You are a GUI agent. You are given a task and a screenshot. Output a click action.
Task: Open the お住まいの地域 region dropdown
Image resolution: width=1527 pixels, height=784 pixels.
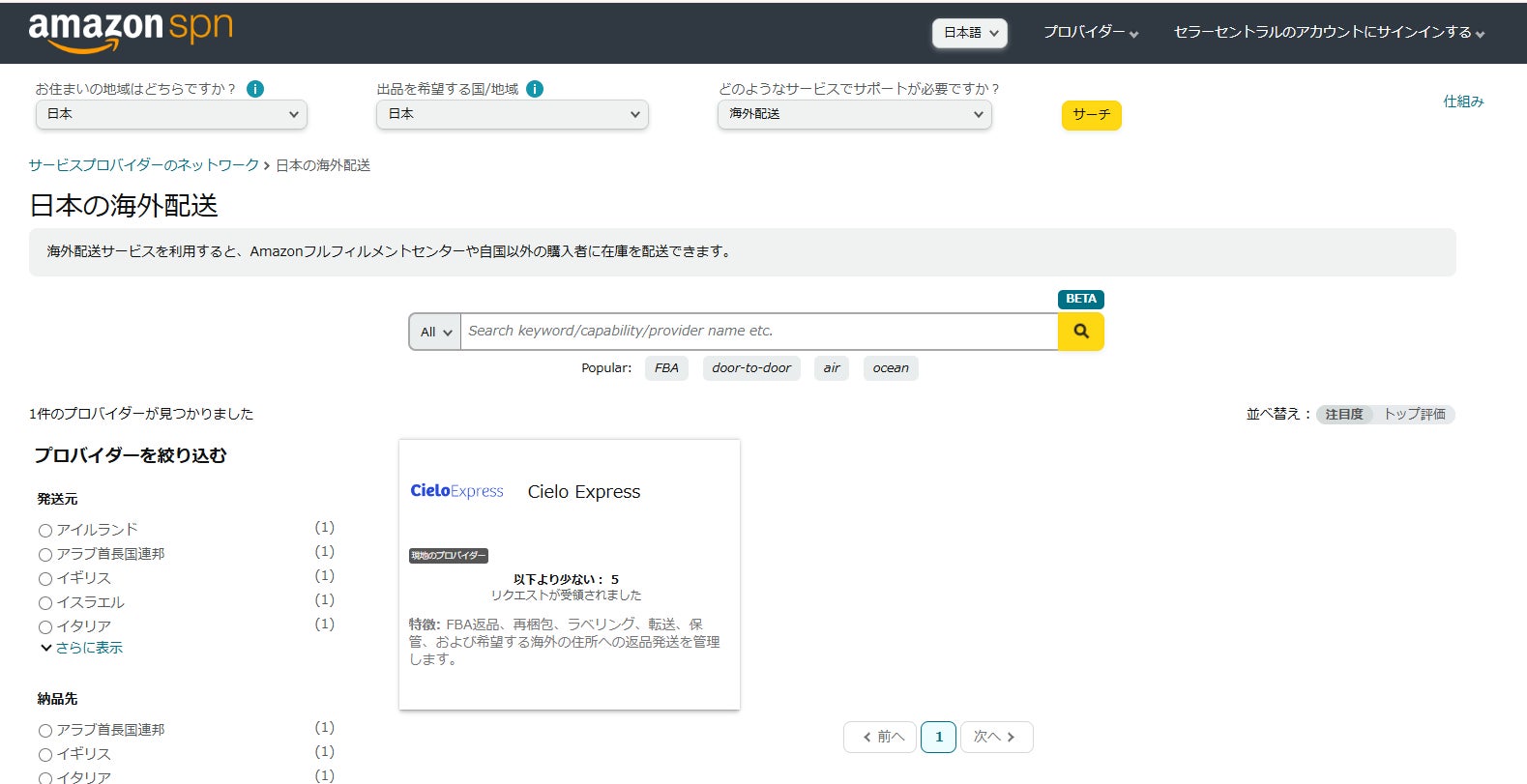click(x=172, y=114)
